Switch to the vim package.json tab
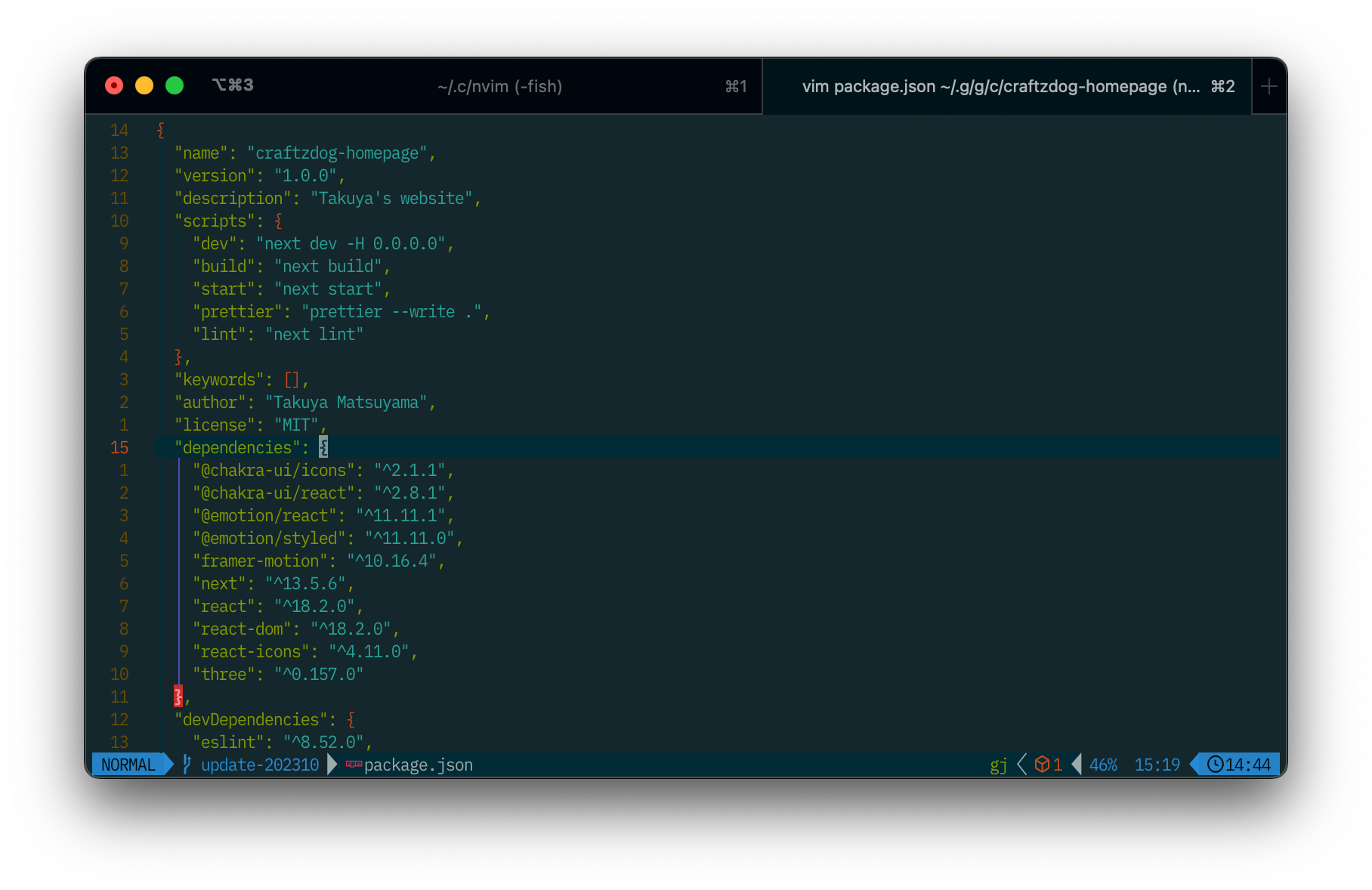The image size is (1372, 890). pyautogui.click(x=1006, y=86)
